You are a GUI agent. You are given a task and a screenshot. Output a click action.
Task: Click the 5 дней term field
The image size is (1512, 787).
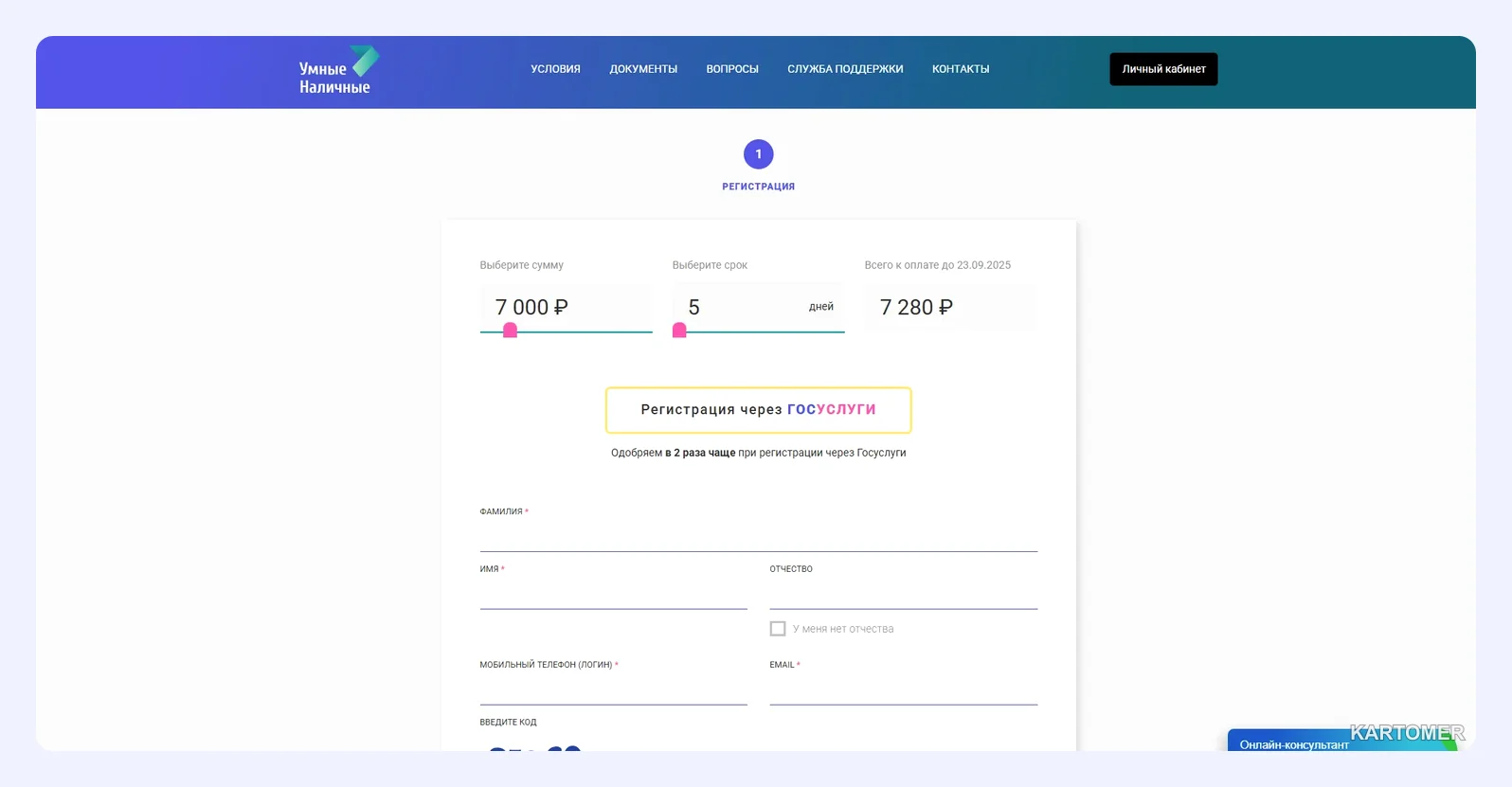pyautogui.click(x=758, y=307)
